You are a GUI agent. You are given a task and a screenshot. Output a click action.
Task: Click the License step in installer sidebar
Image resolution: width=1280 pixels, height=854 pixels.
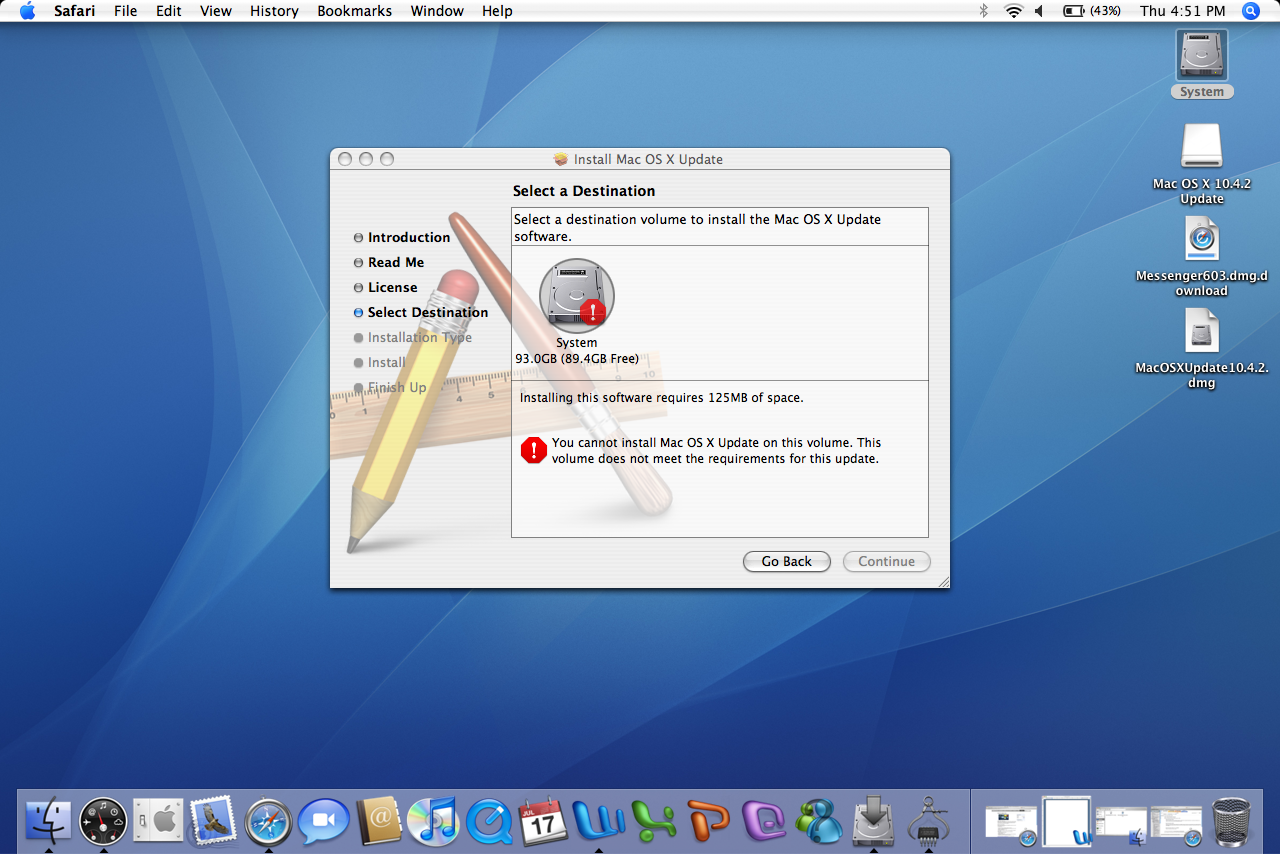(x=386, y=288)
